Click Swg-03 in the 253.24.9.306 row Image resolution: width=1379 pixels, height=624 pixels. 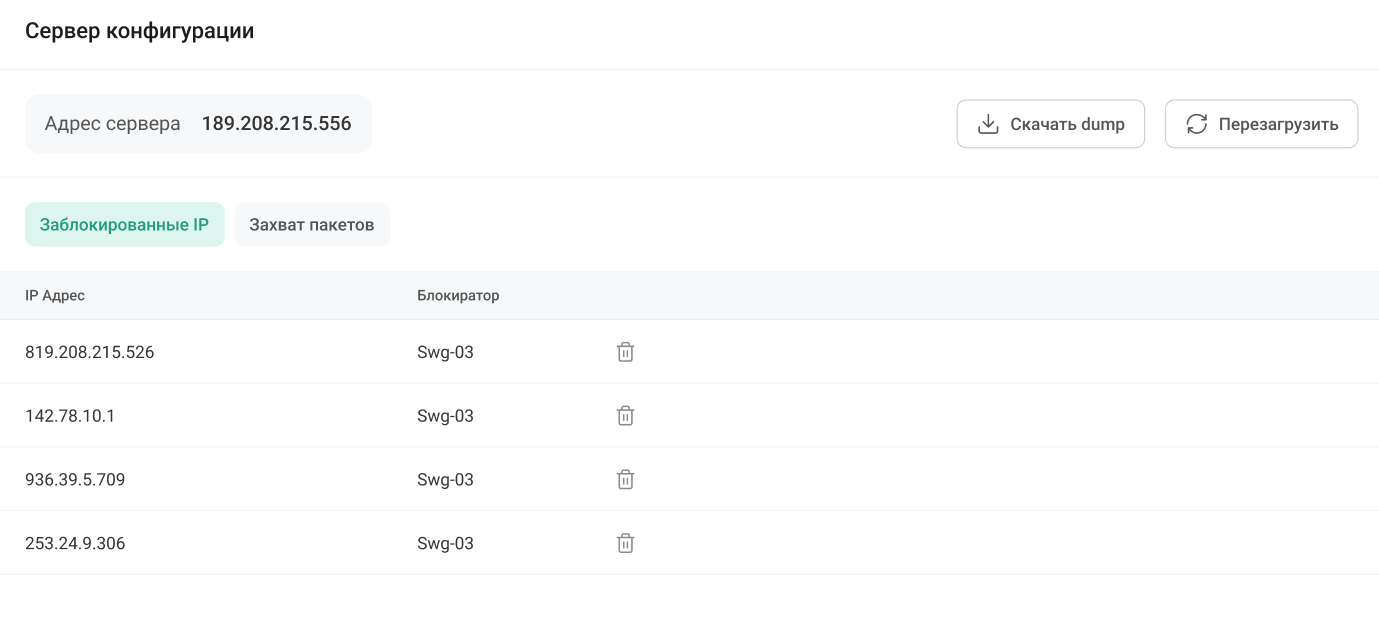445,544
